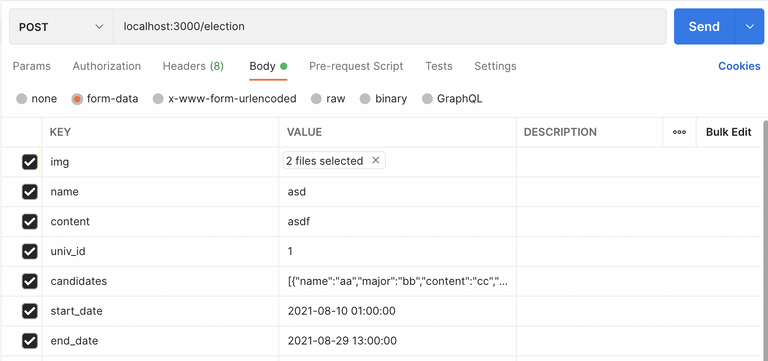Remove the selected files with X icon
768x361 pixels.
pos(376,160)
